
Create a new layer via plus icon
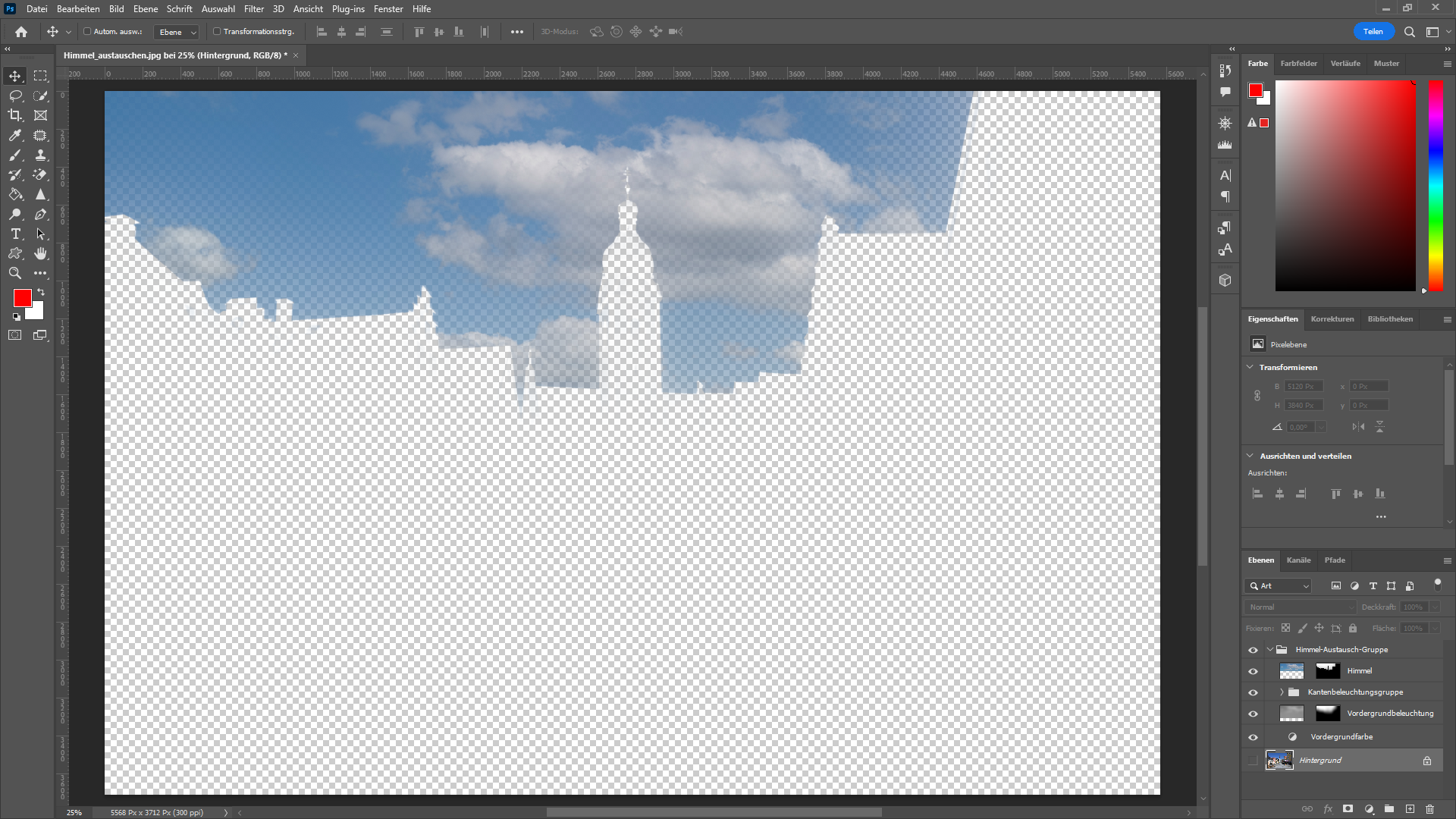pyautogui.click(x=1410, y=809)
